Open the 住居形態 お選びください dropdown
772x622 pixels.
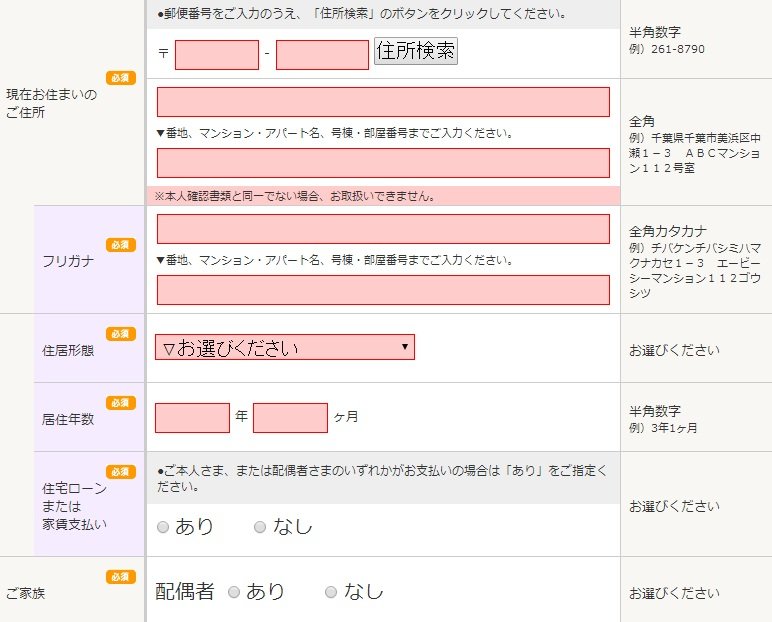pos(284,347)
